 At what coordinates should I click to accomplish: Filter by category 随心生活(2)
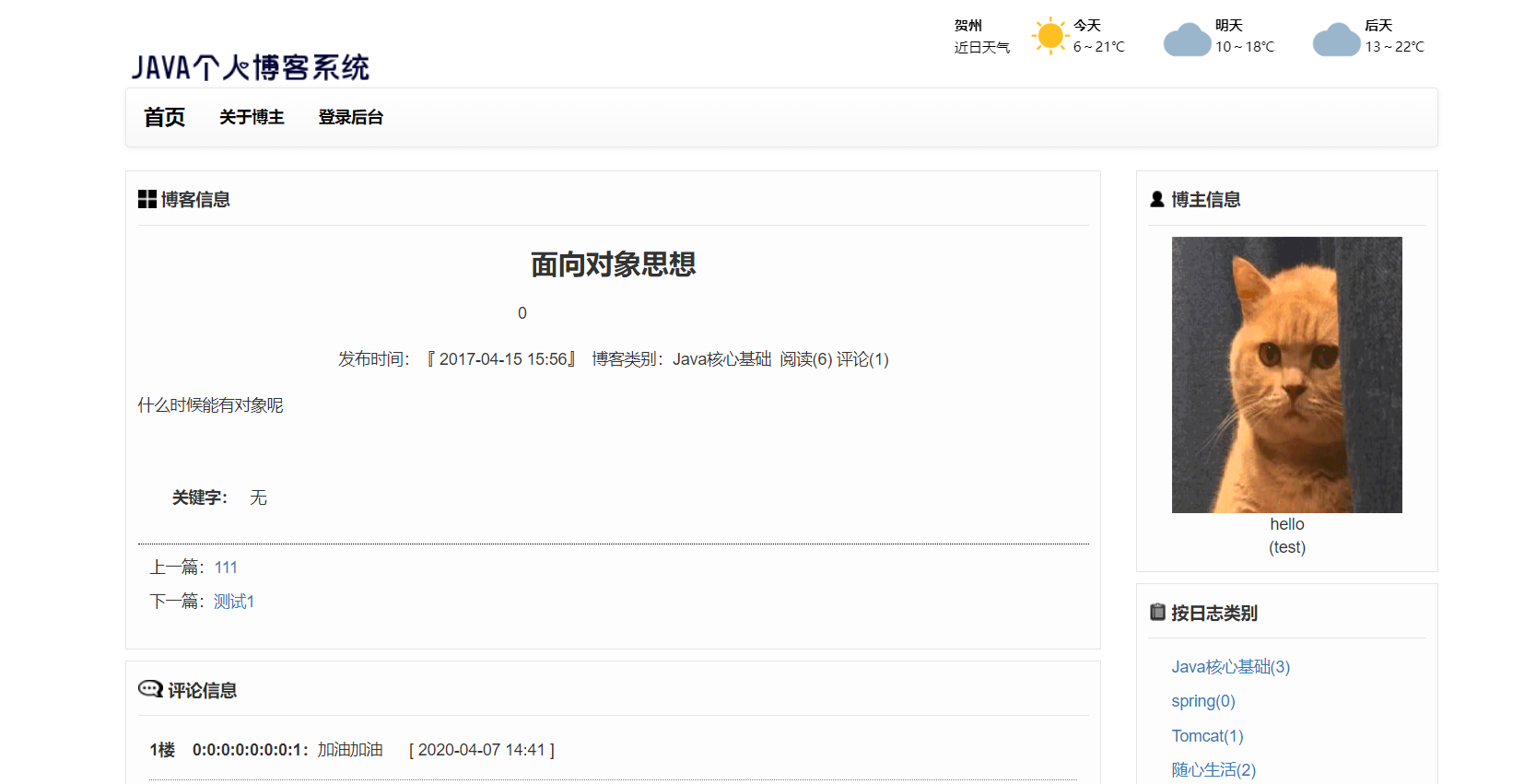pos(1213,770)
